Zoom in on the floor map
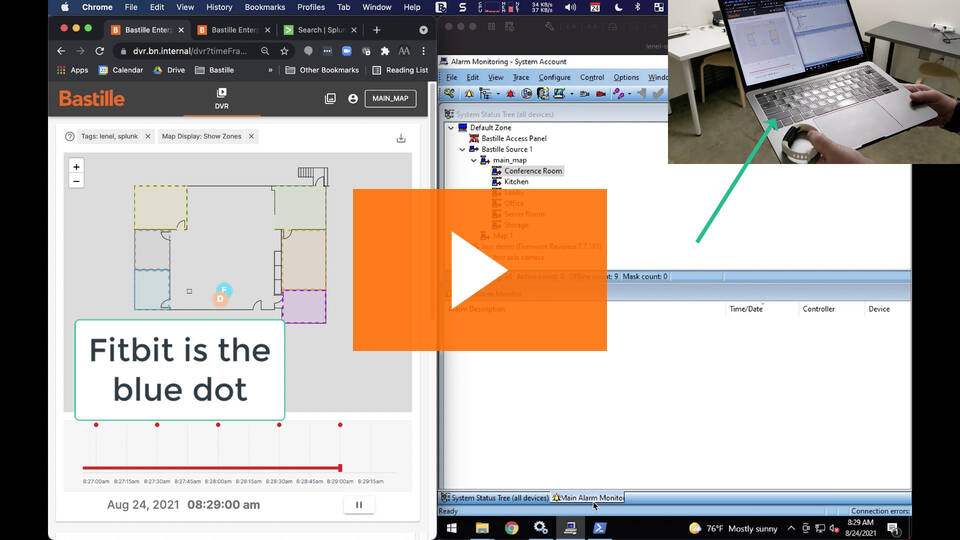Viewport: 960px width, 540px height. (x=76, y=167)
